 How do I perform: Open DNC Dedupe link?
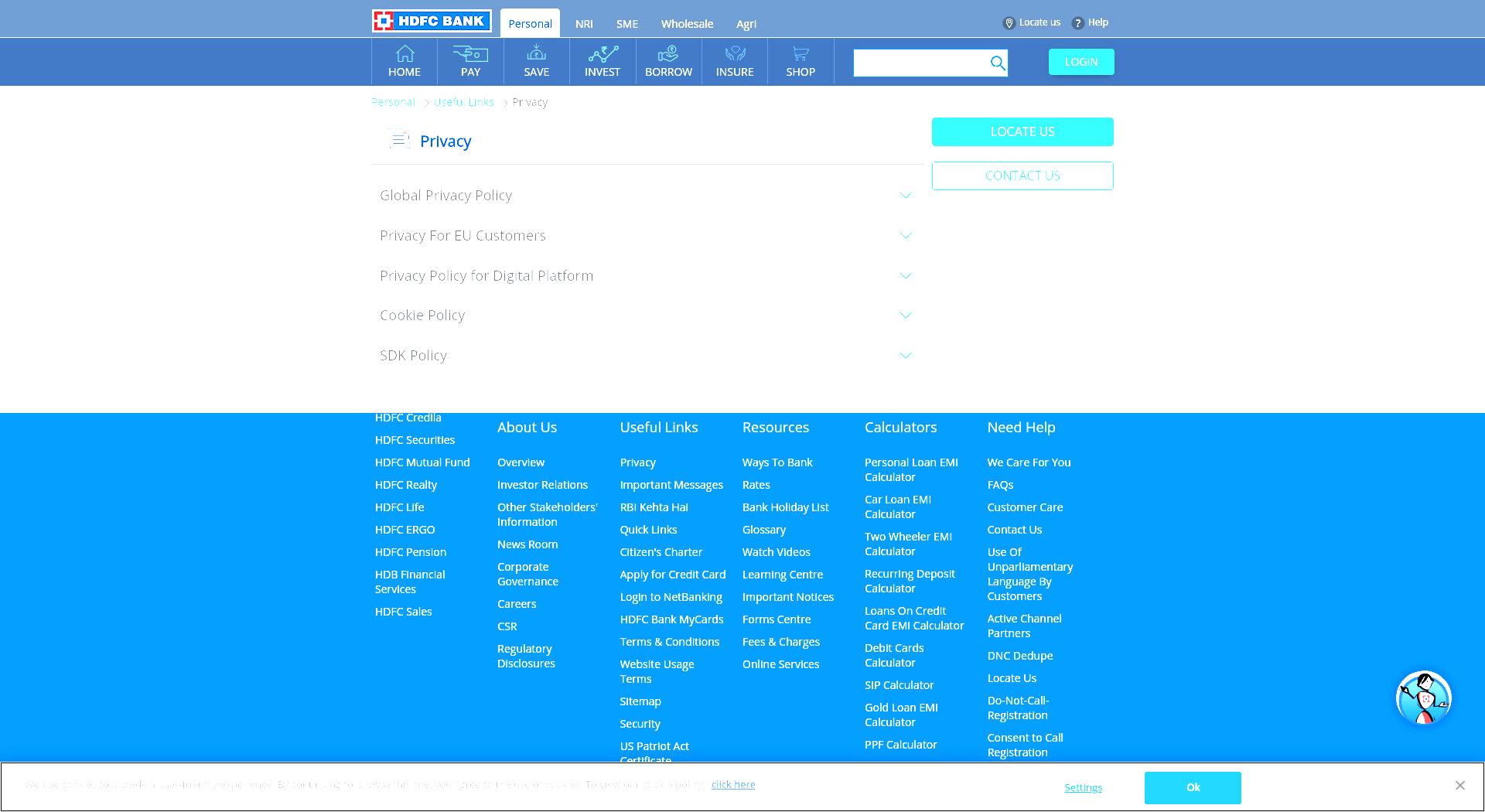1019,656
